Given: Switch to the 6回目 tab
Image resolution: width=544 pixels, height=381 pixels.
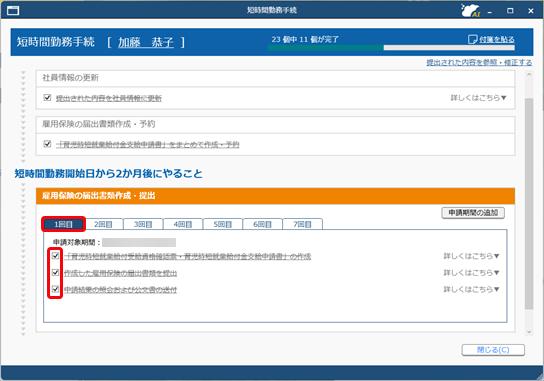Looking at the screenshot, I should (x=262, y=224).
